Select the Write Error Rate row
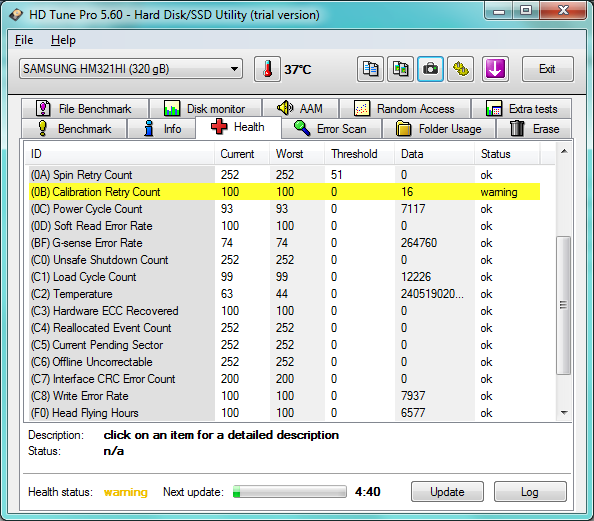Viewport: 594px width, 521px height. coord(283,396)
